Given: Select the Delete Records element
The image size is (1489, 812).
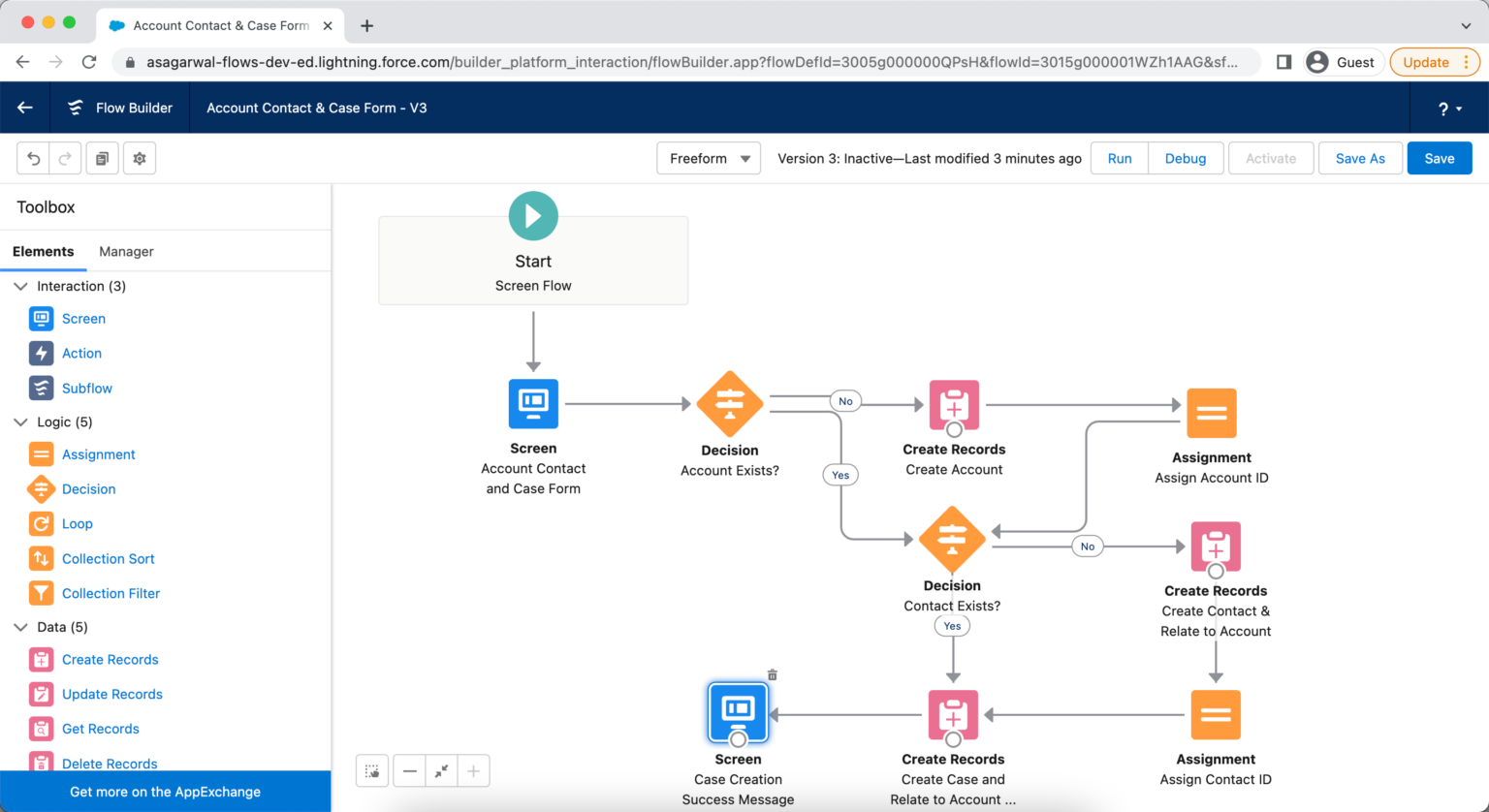Looking at the screenshot, I should point(109,764).
